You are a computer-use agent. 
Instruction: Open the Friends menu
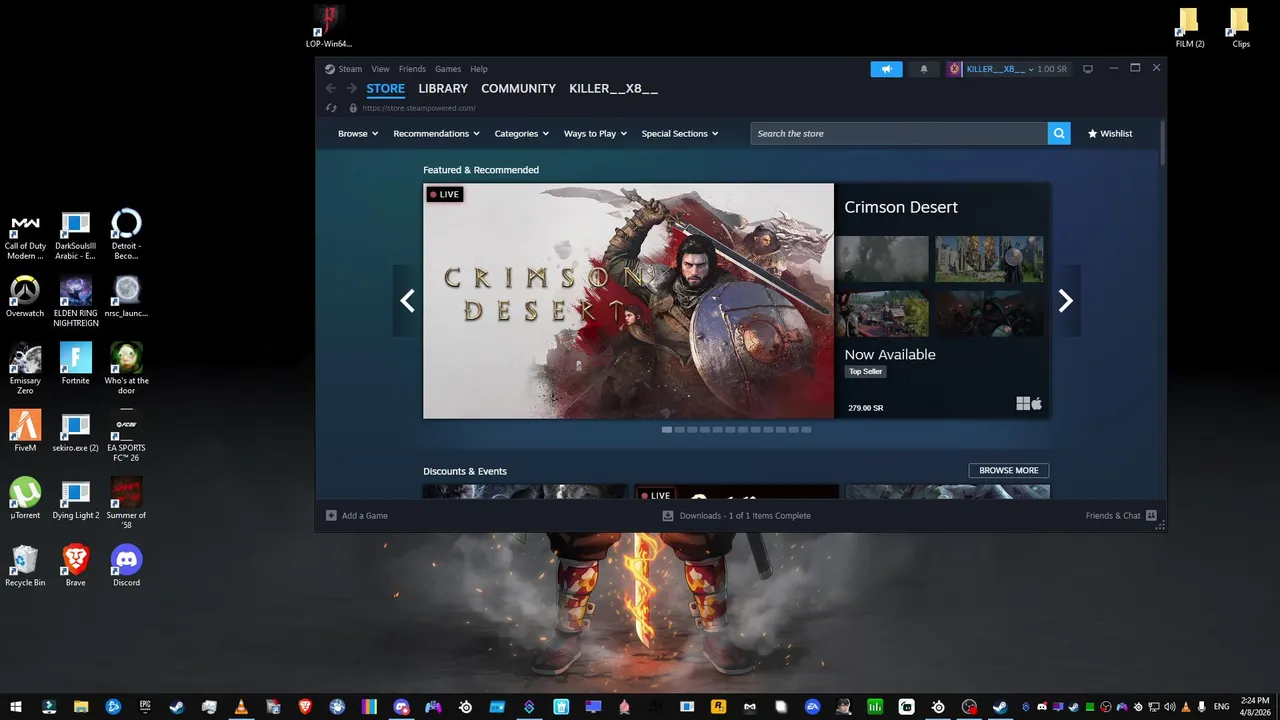coord(412,69)
